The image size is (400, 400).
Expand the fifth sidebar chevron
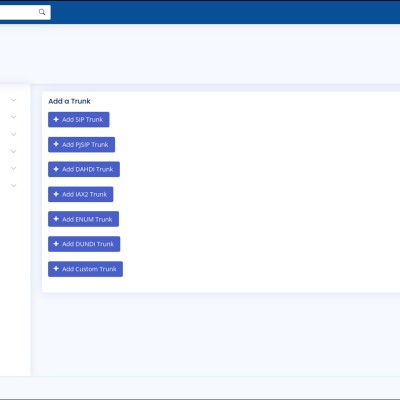(13, 168)
